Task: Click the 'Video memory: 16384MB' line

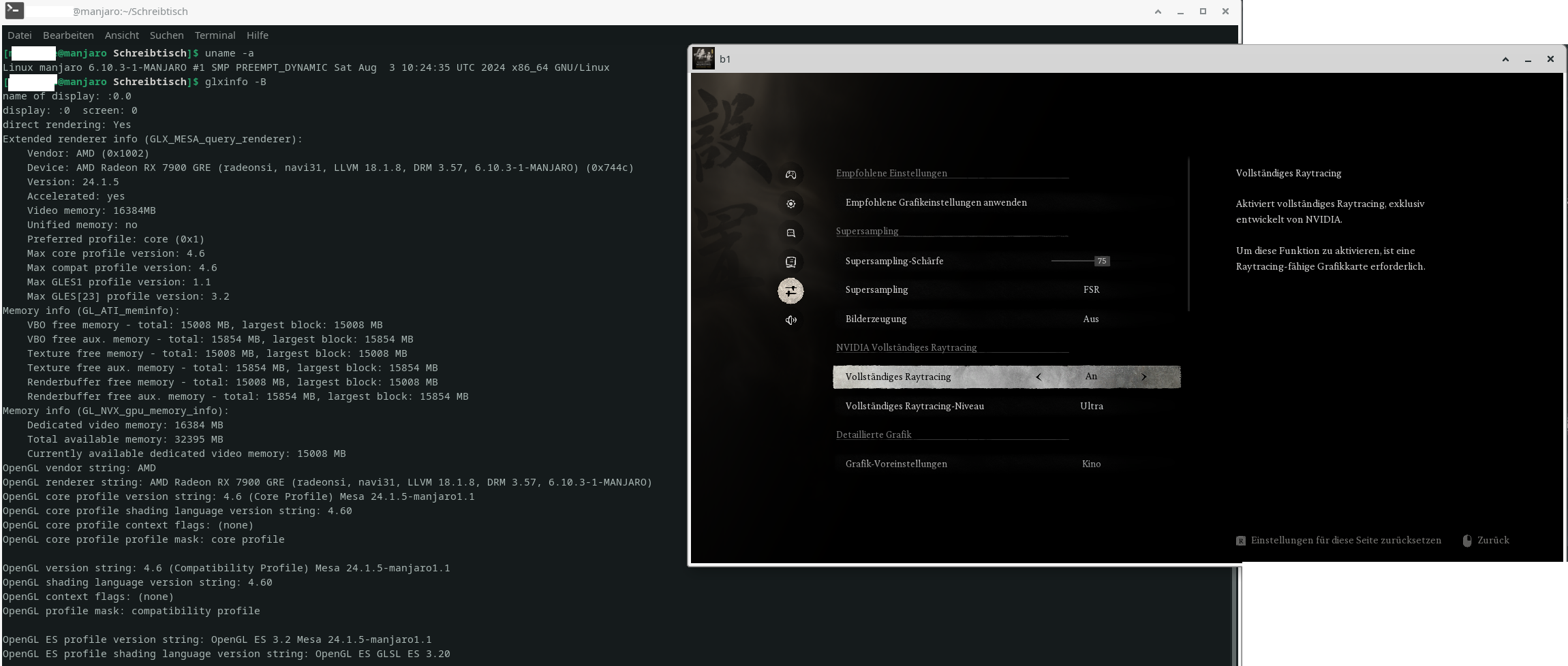Action: [91, 210]
